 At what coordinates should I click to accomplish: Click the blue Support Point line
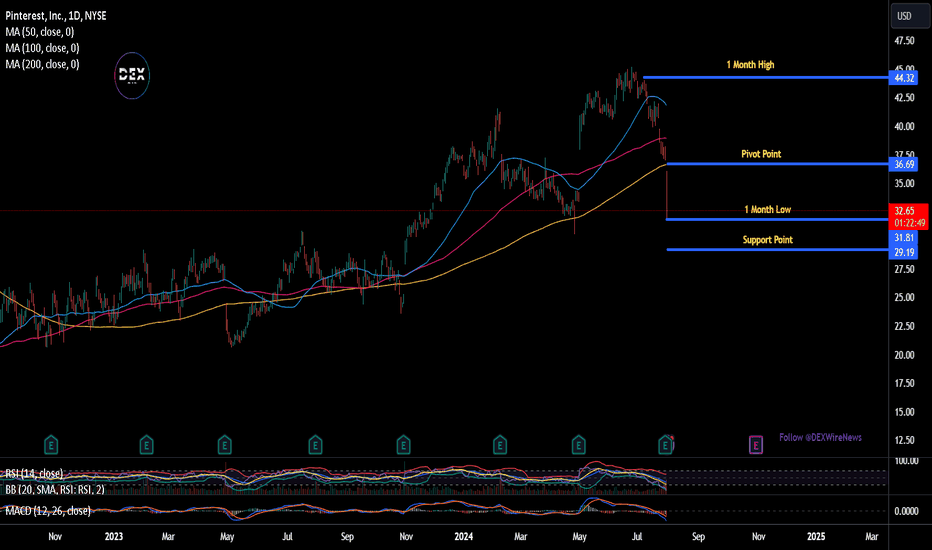click(x=777, y=249)
